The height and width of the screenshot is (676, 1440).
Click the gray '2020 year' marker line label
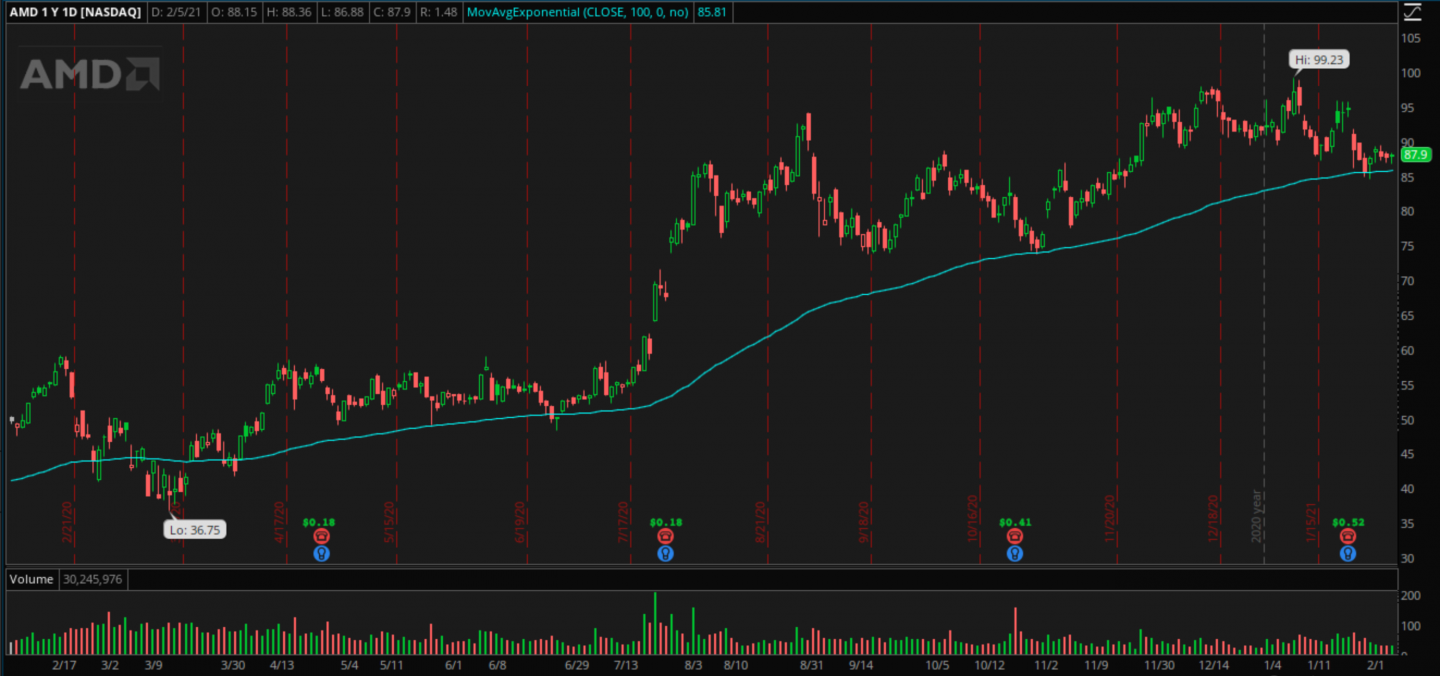coord(1258,517)
